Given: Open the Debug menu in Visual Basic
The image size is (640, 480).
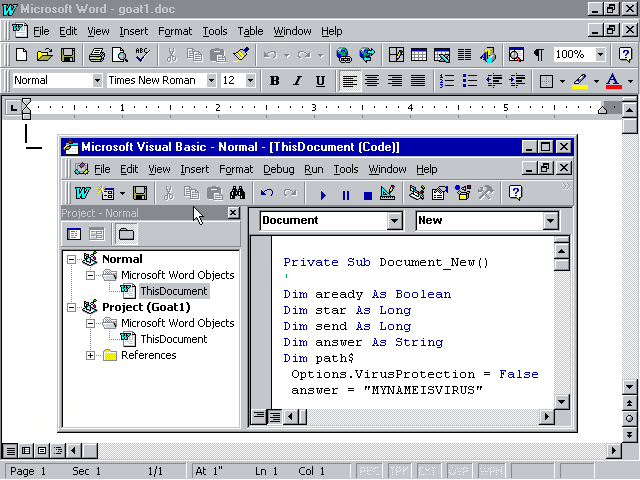Looking at the screenshot, I should [x=278, y=169].
